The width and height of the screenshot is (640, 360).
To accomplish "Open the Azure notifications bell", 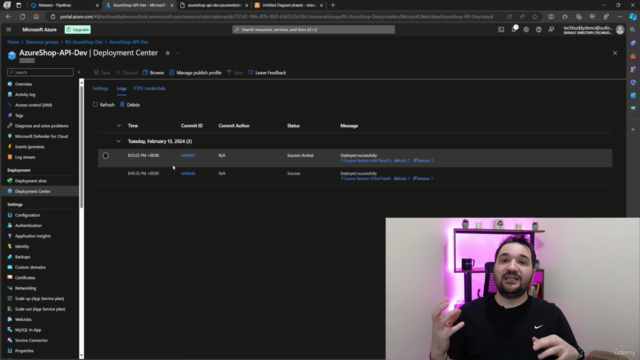I will pyautogui.click(x=514, y=29).
